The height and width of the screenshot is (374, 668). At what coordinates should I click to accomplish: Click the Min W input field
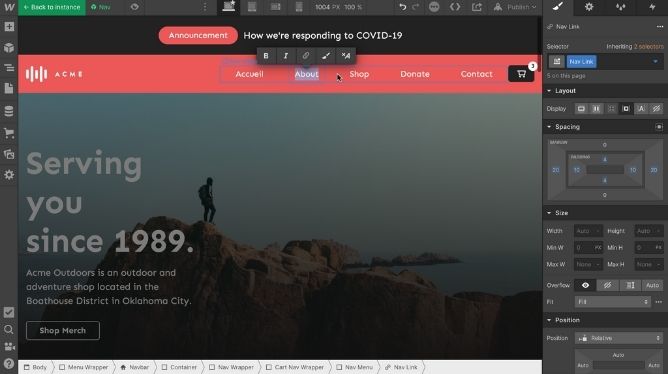pos(588,247)
